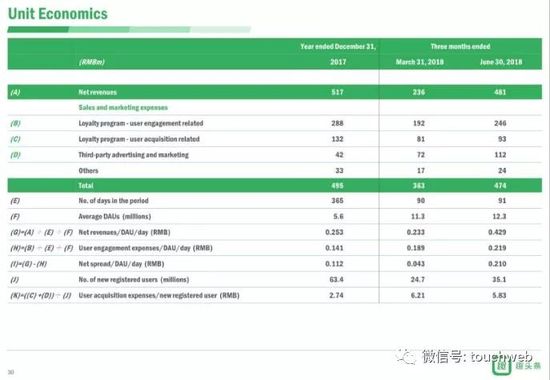Click the Unit Economics title
Viewport: 550px width, 380px height.
pos(58,14)
